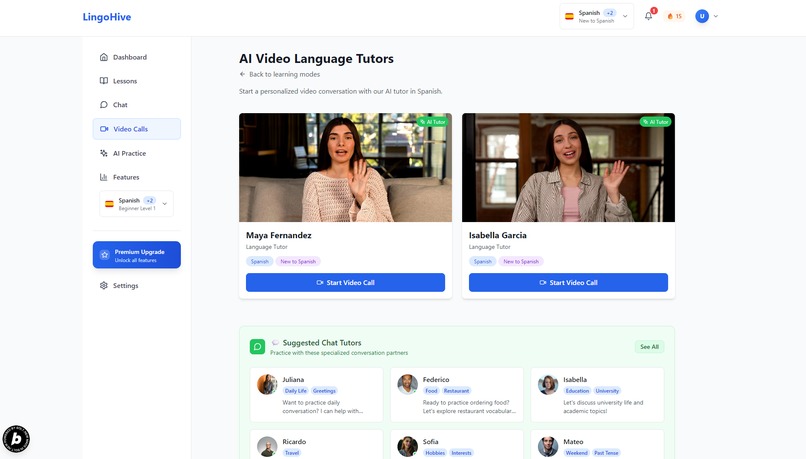Viewport: 806px width, 459px height.
Task: Go back to learning modes
Action: (280, 75)
